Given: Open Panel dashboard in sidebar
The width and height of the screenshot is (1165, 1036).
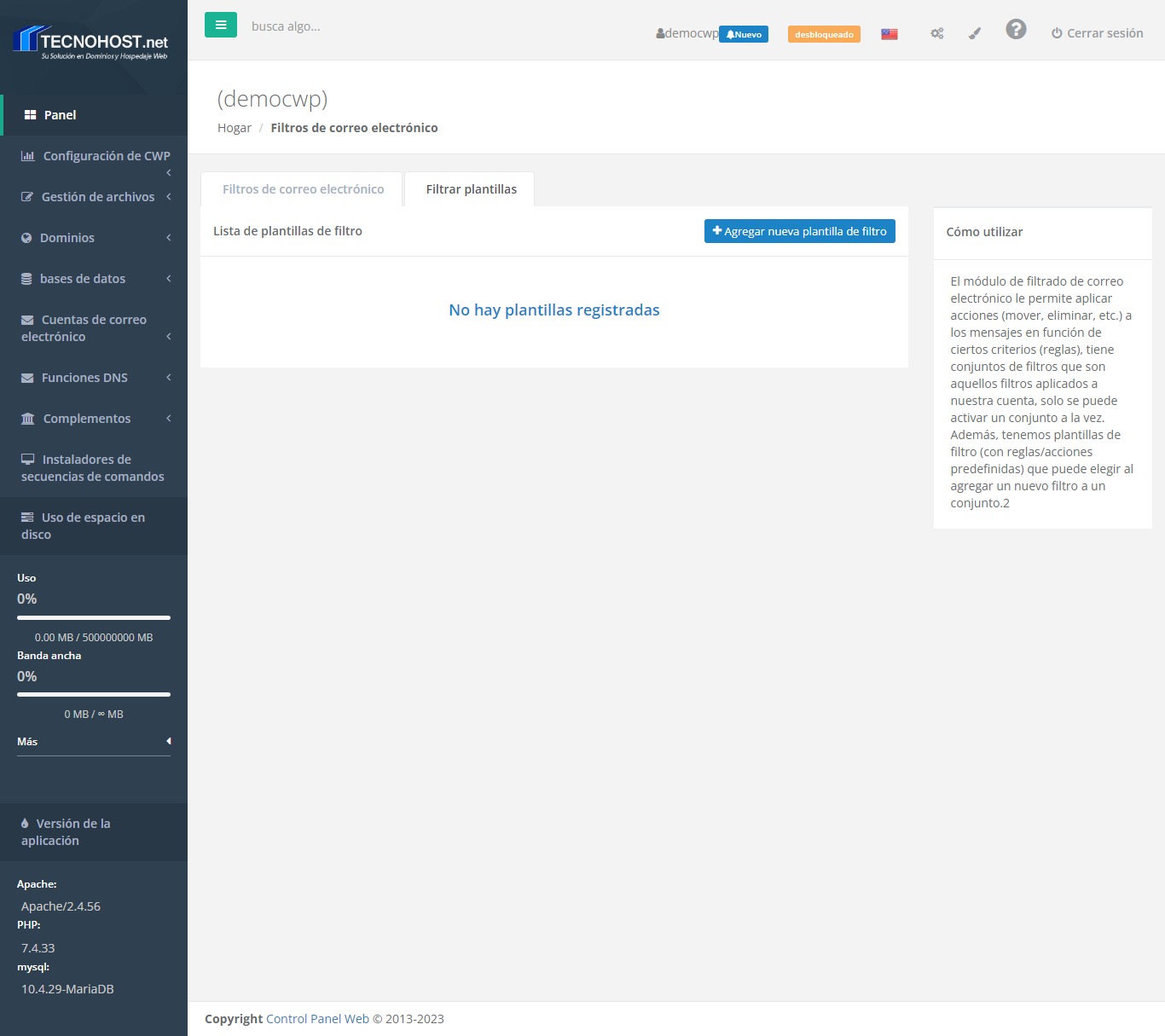Looking at the screenshot, I should coord(60,115).
